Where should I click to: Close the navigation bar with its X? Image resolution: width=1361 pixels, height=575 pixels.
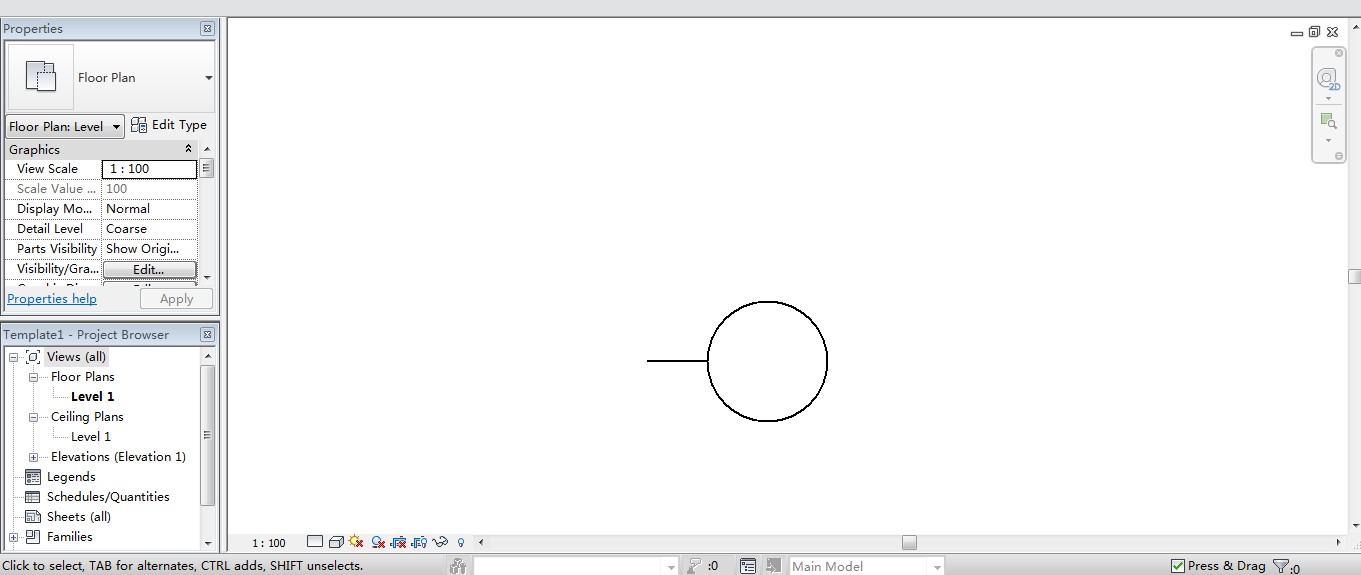(x=1340, y=53)
